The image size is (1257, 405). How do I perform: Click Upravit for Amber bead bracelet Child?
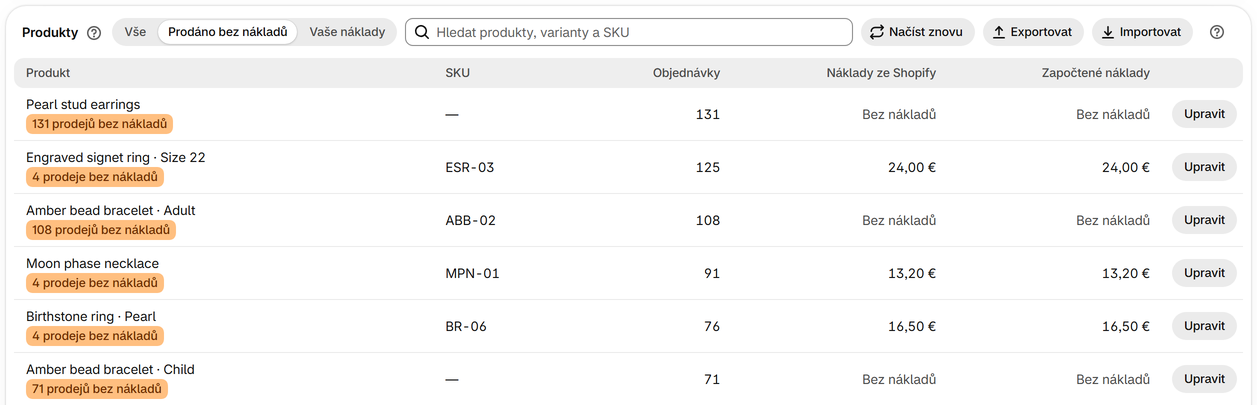point(1204,378)
